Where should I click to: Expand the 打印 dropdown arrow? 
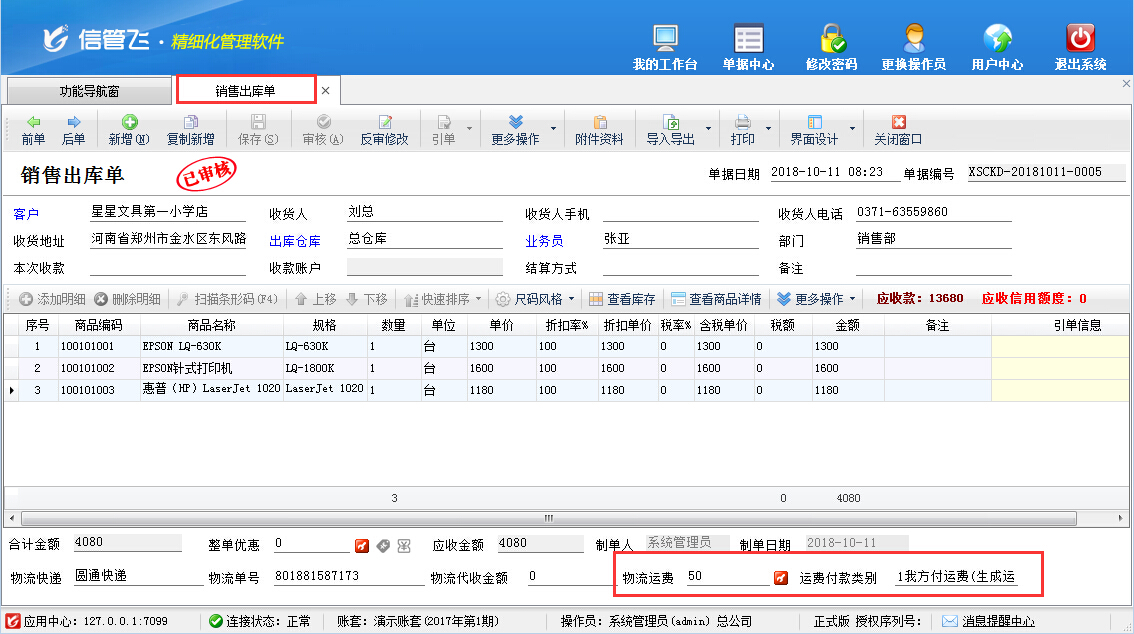pos(768,129)
